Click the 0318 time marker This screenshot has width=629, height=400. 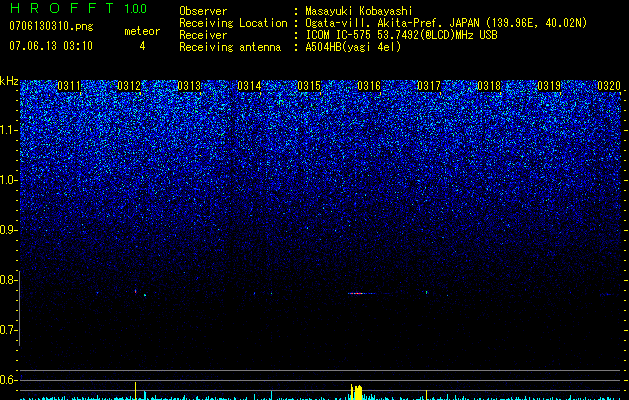pyautogui.click(x=489, y=86)
